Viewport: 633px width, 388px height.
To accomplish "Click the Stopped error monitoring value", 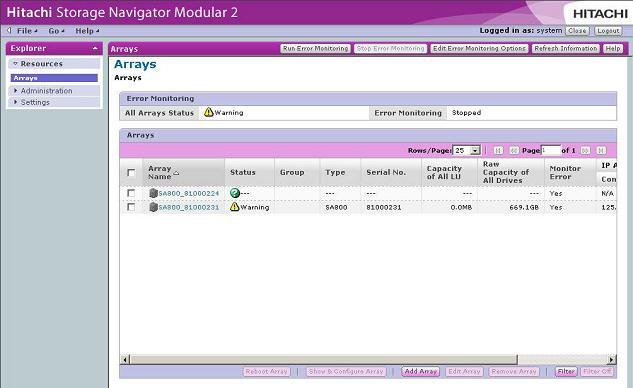I will [466, 113].
